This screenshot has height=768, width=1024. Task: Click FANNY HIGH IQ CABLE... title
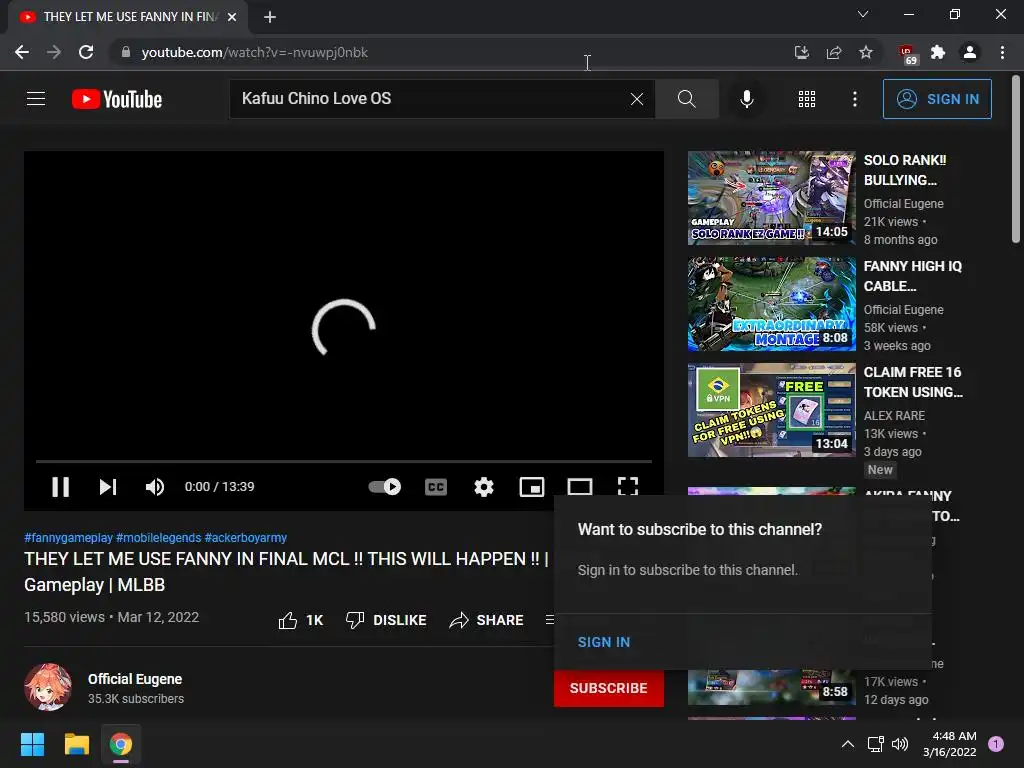[x=912, y=276]
